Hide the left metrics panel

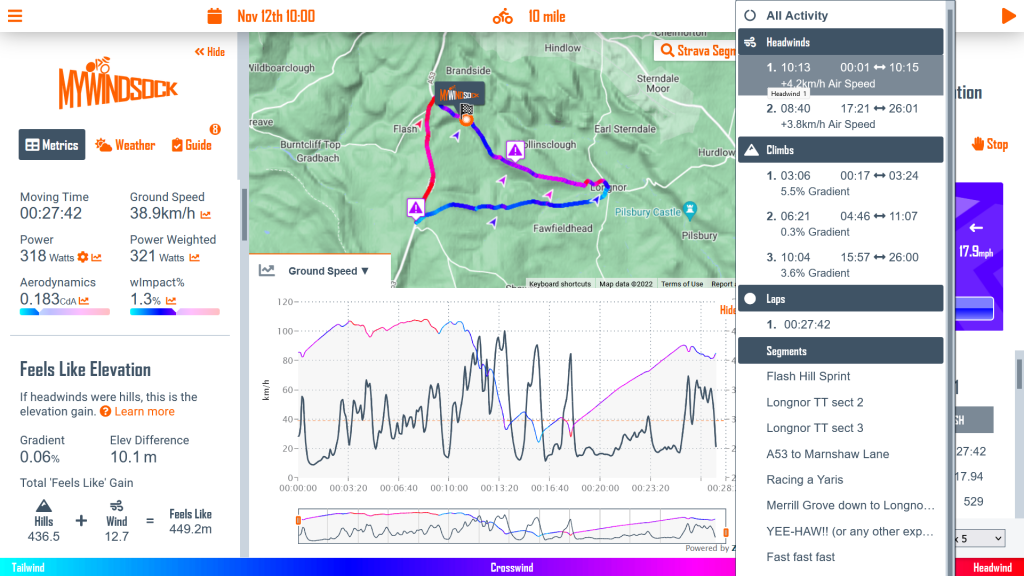click(209, 52)
